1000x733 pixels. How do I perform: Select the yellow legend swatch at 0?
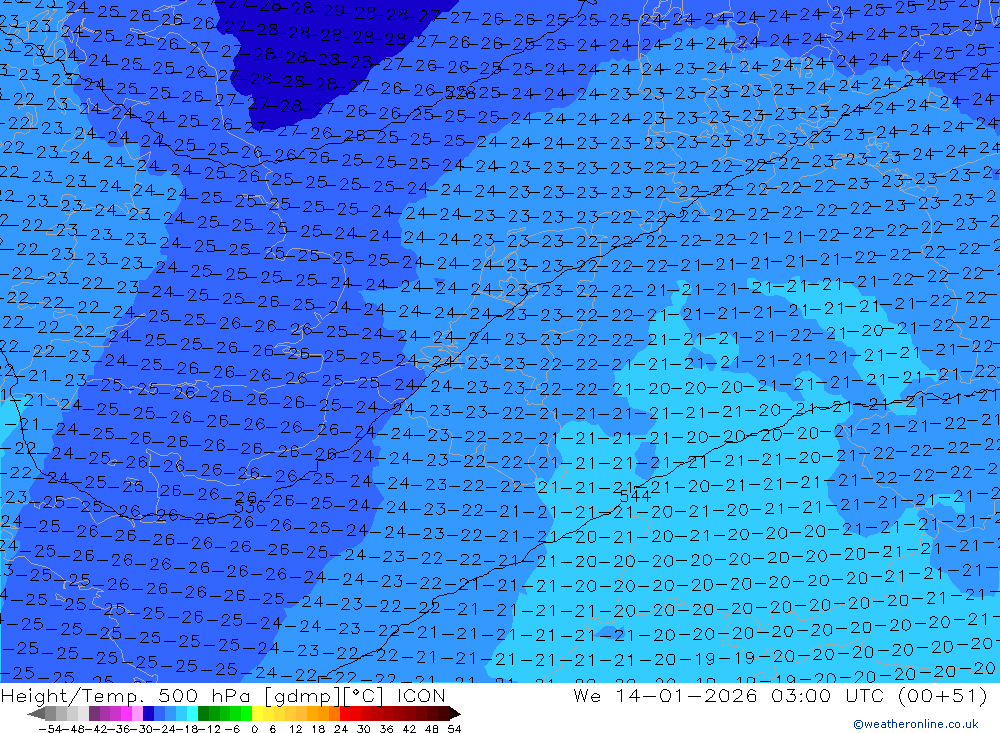(x=257, y=713)
